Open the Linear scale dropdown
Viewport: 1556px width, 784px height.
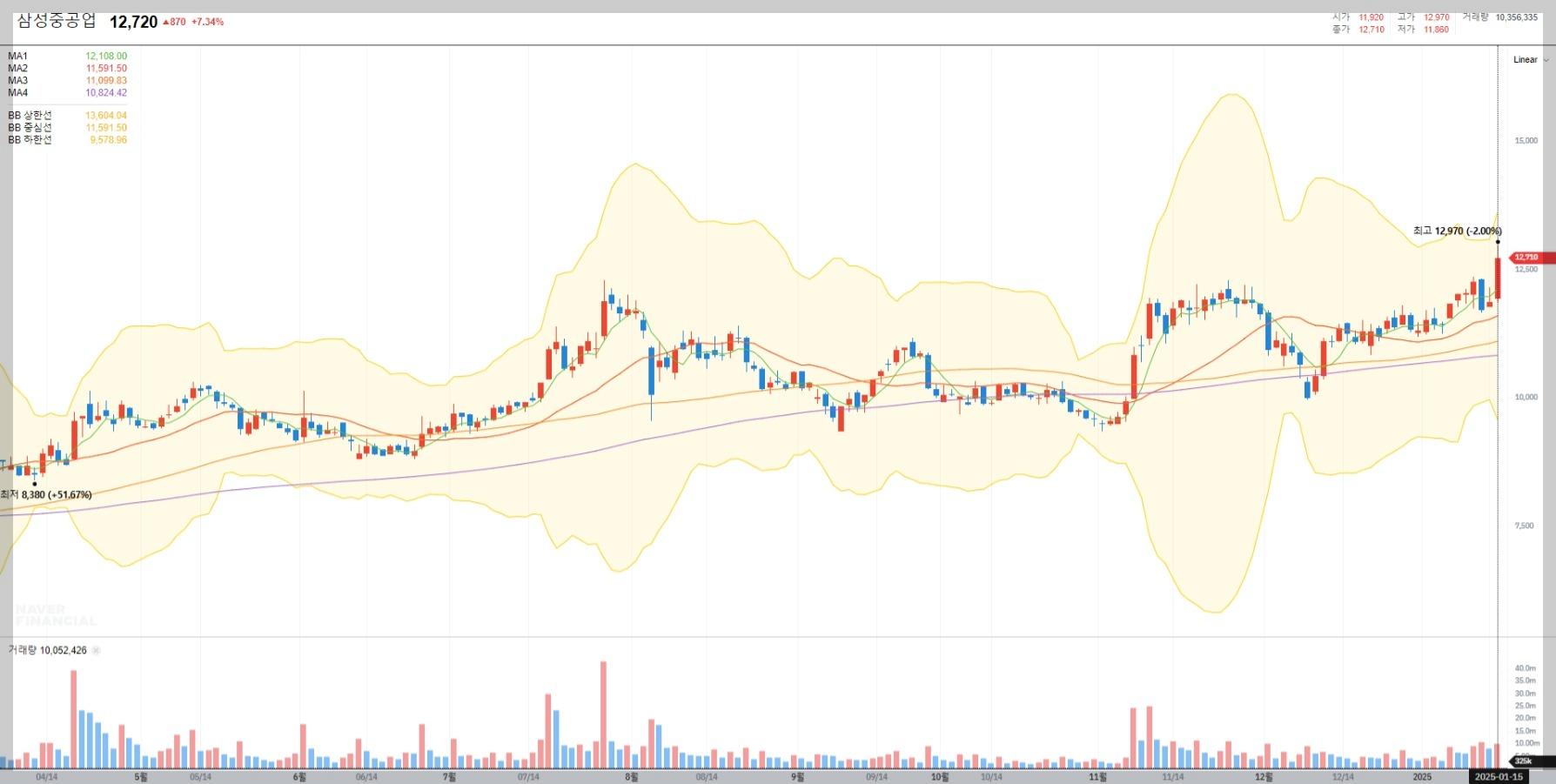[x=1531, y=60]
